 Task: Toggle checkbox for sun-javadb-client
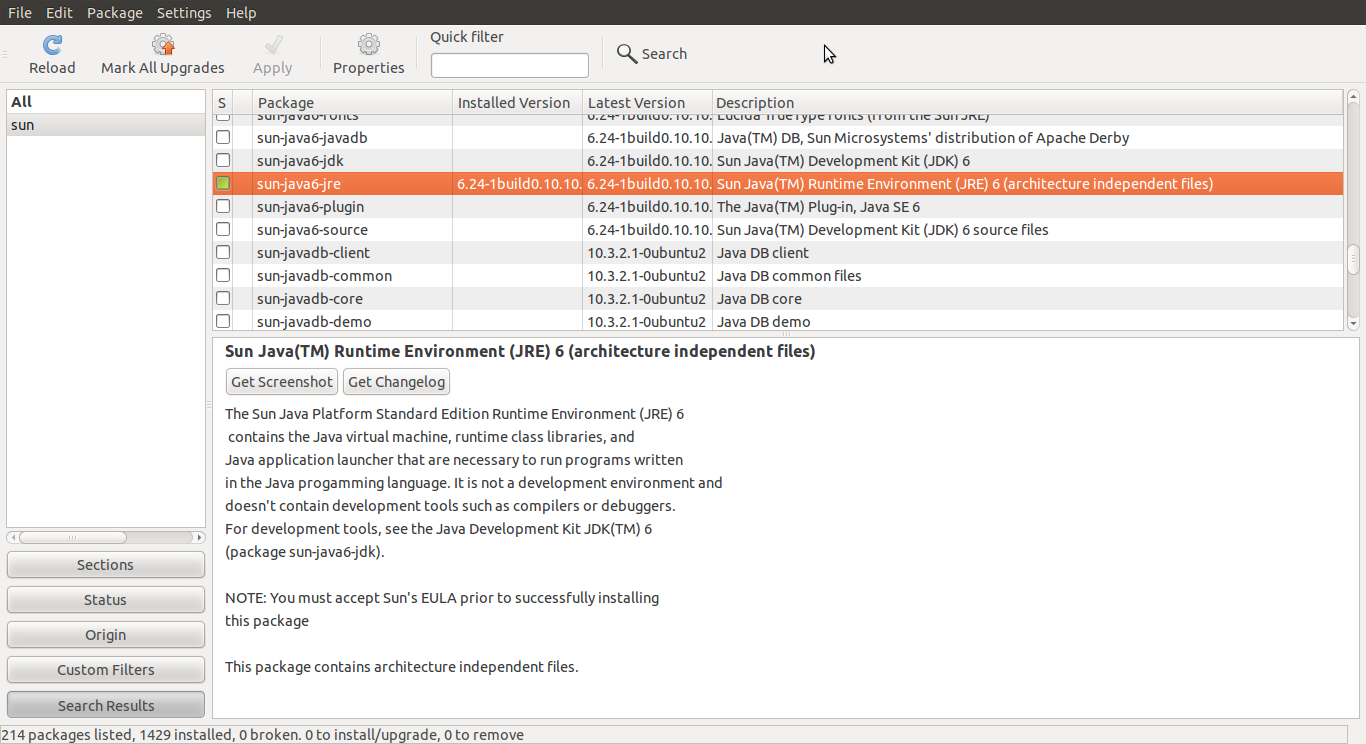pos(223,252)
